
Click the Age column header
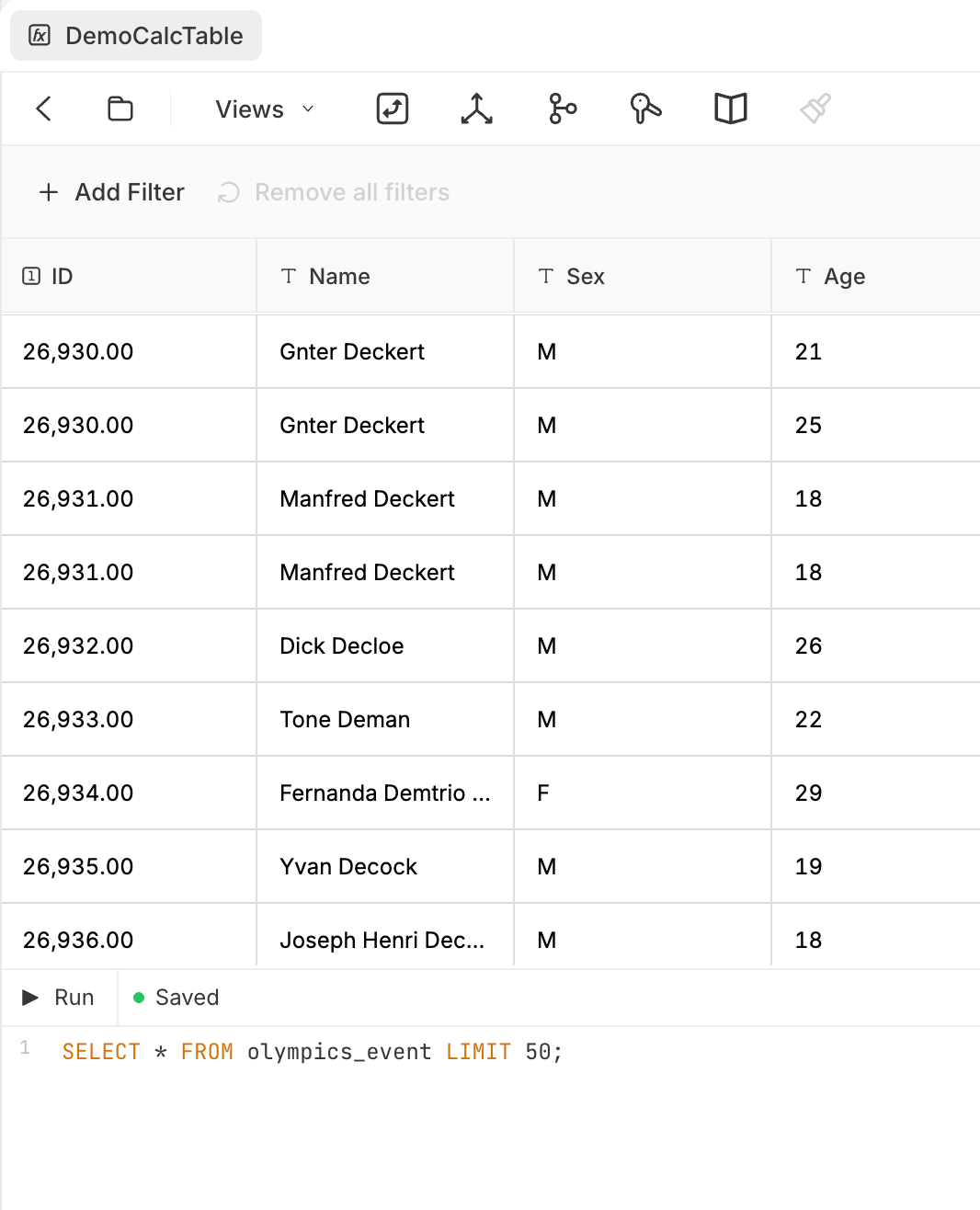pos(875,276)
